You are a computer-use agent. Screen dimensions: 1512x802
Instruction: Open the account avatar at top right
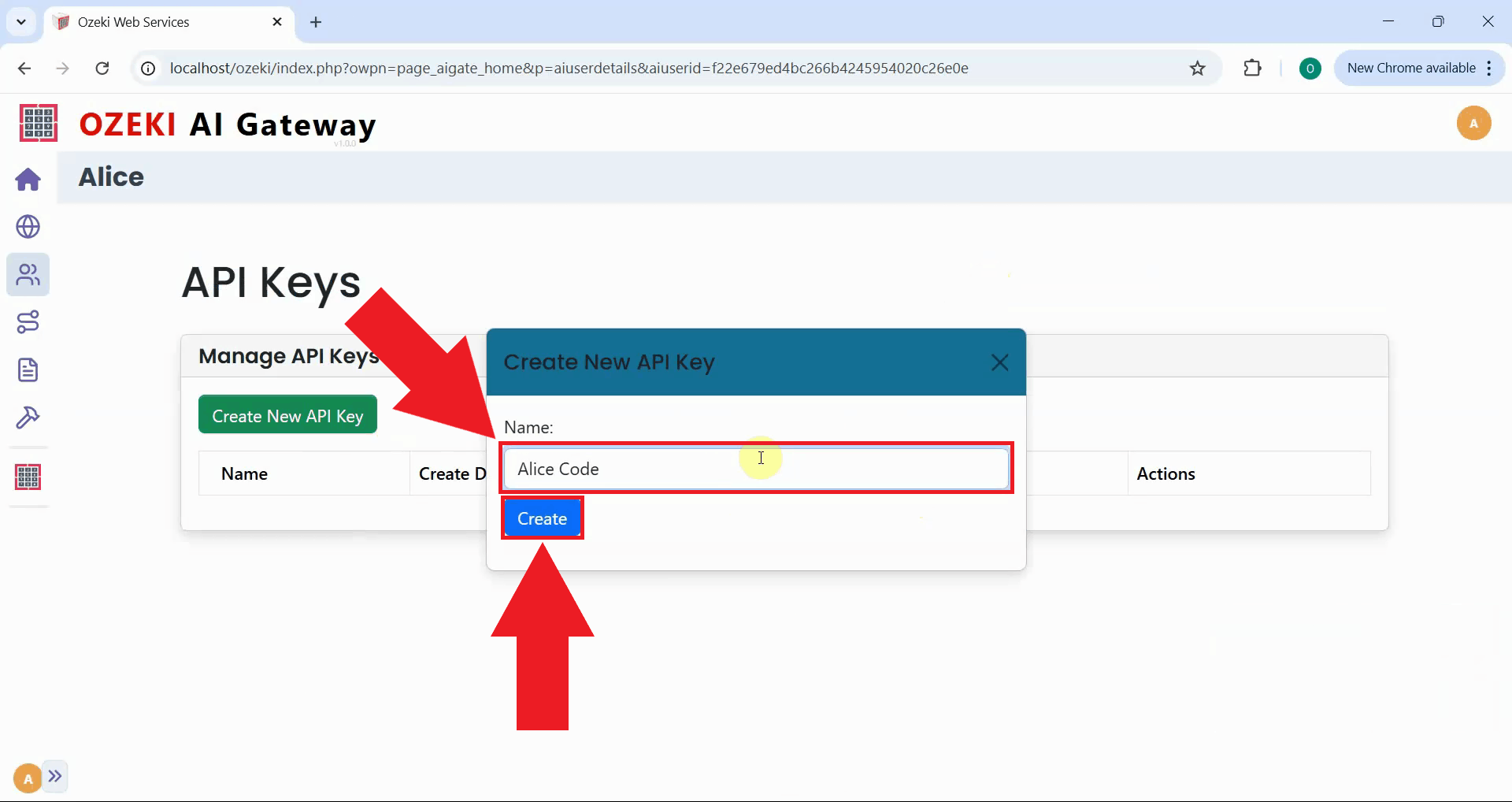tap(1474, 123)
